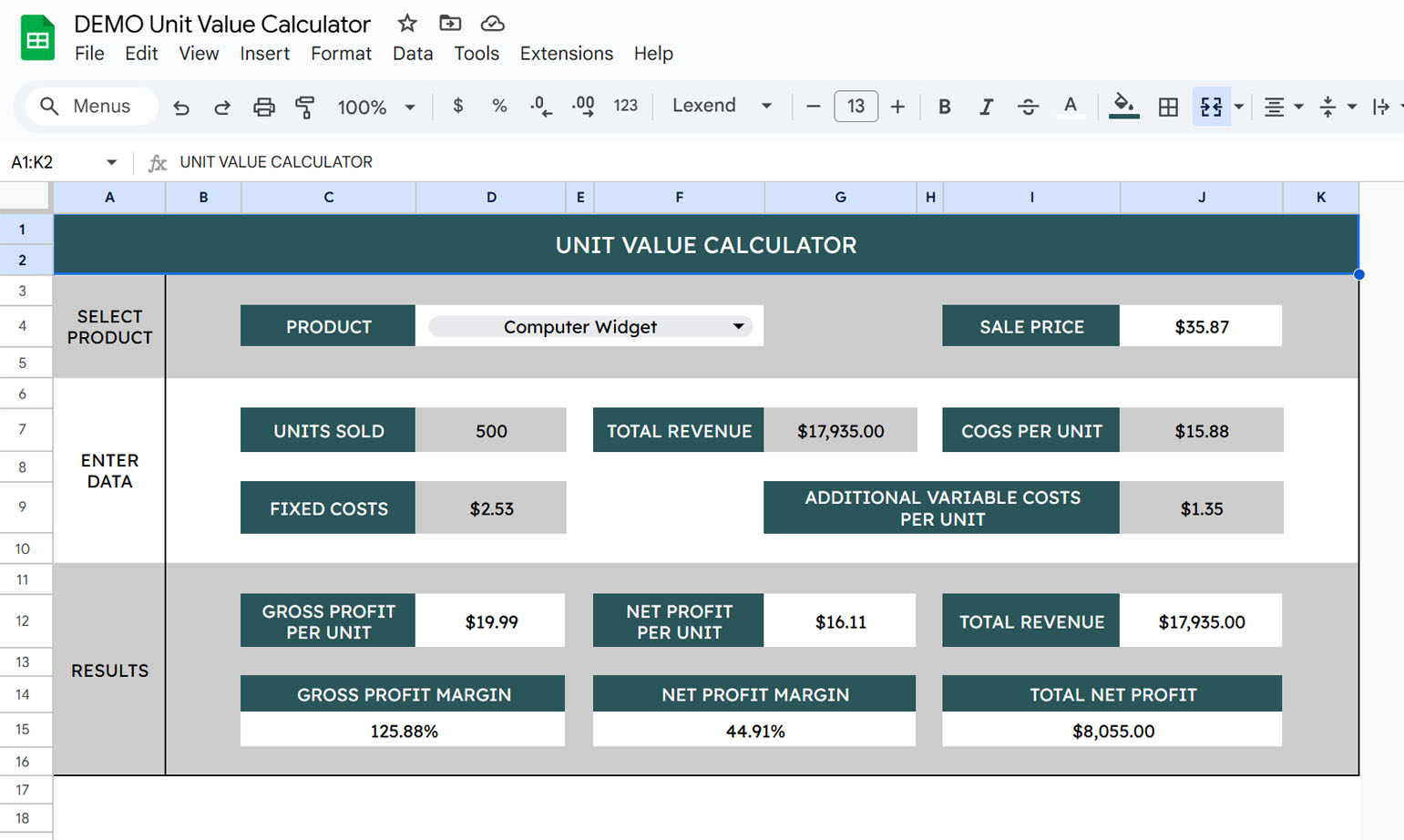Open the Format menu
Screen dimensions: 1404x840
[341, 54]
